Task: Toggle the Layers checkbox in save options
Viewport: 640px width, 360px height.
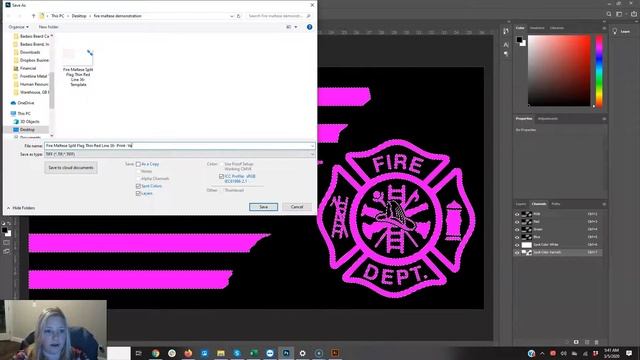Action: [x=138, y=193]
